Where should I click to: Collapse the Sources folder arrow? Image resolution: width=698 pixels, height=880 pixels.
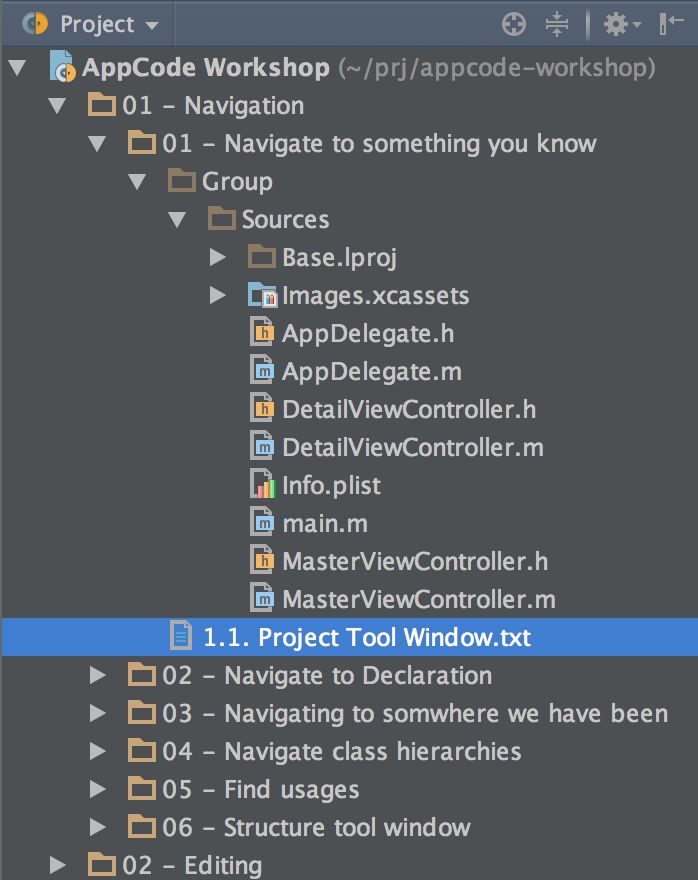[177, 219]
